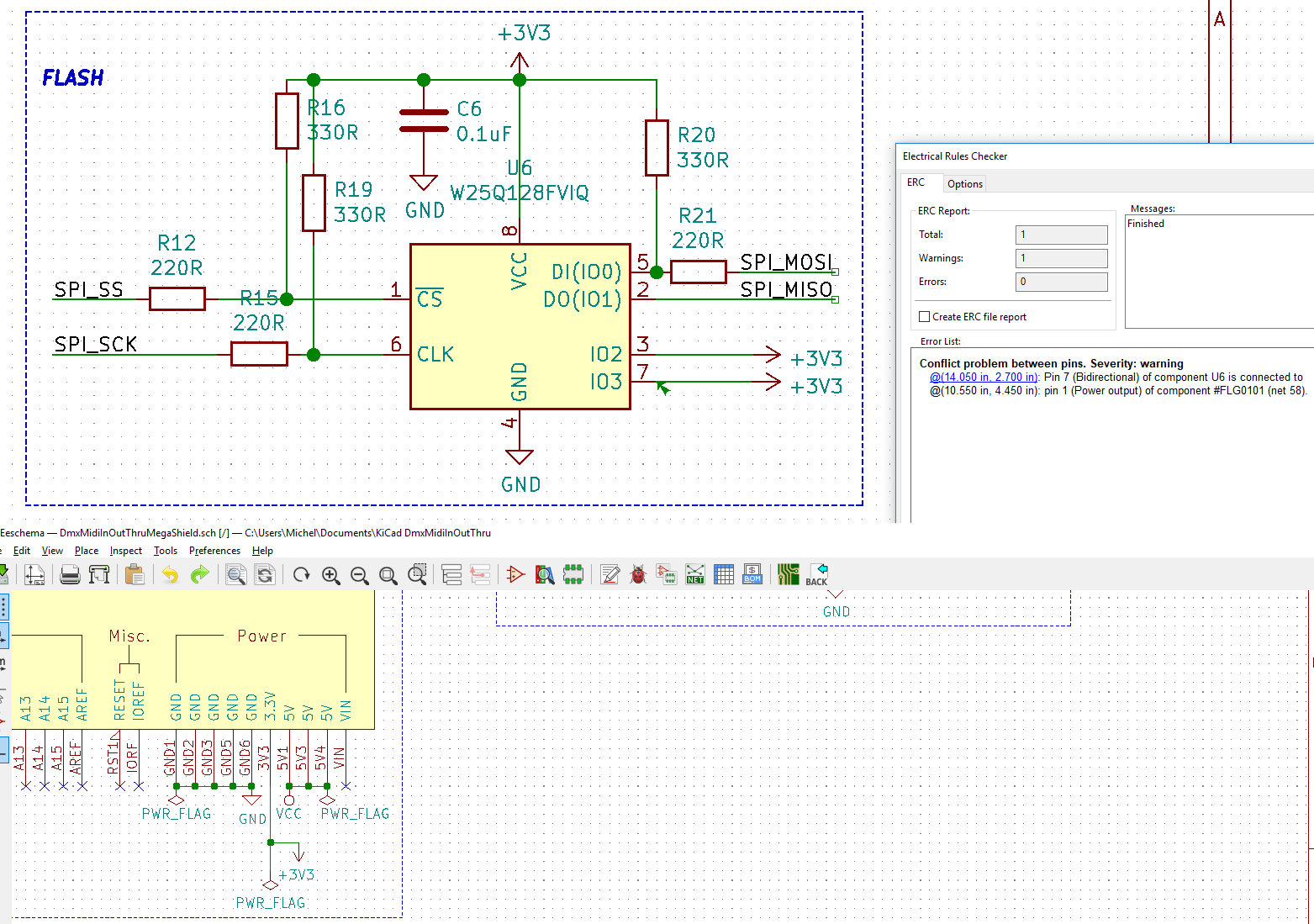Screen dimensions: 1314x924
Task: Open the Find tool in the toolbar
Action: pos(236,575)
